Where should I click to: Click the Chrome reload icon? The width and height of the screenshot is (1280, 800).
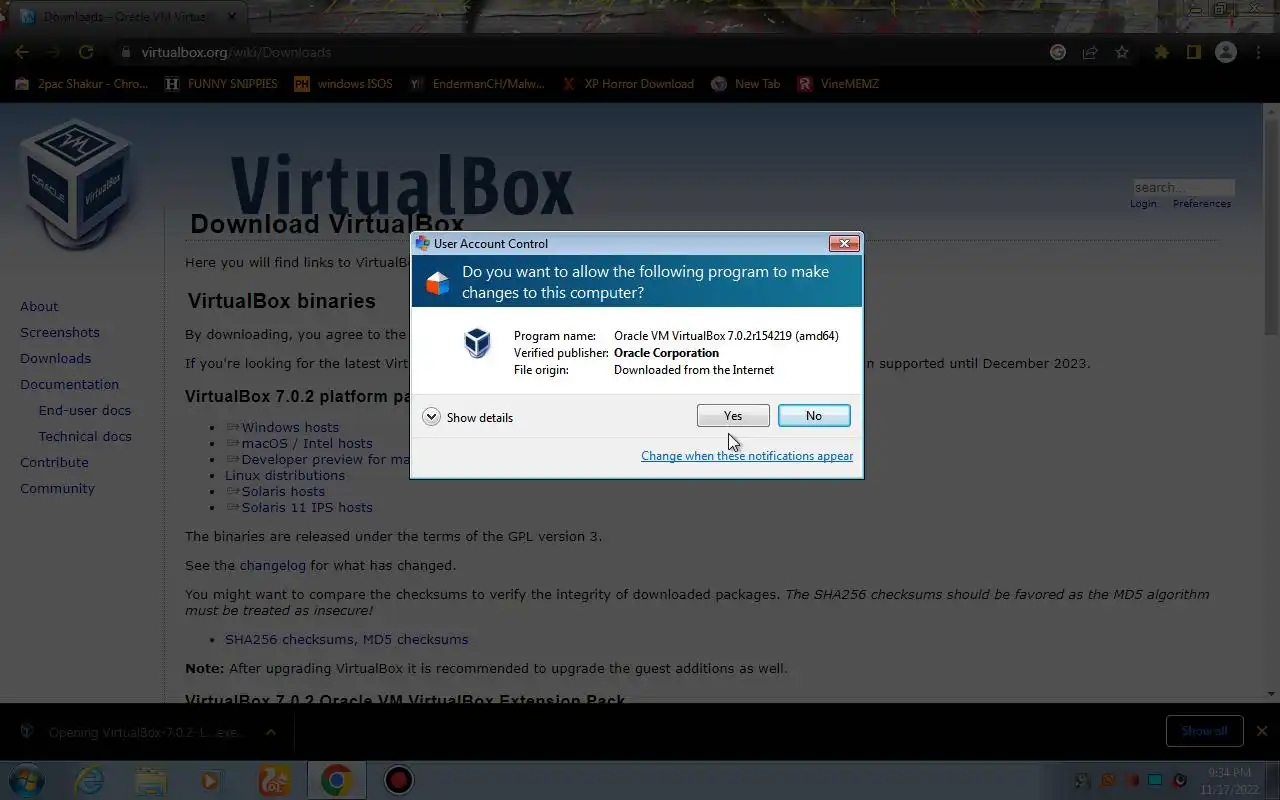click(x=86, y=52)
